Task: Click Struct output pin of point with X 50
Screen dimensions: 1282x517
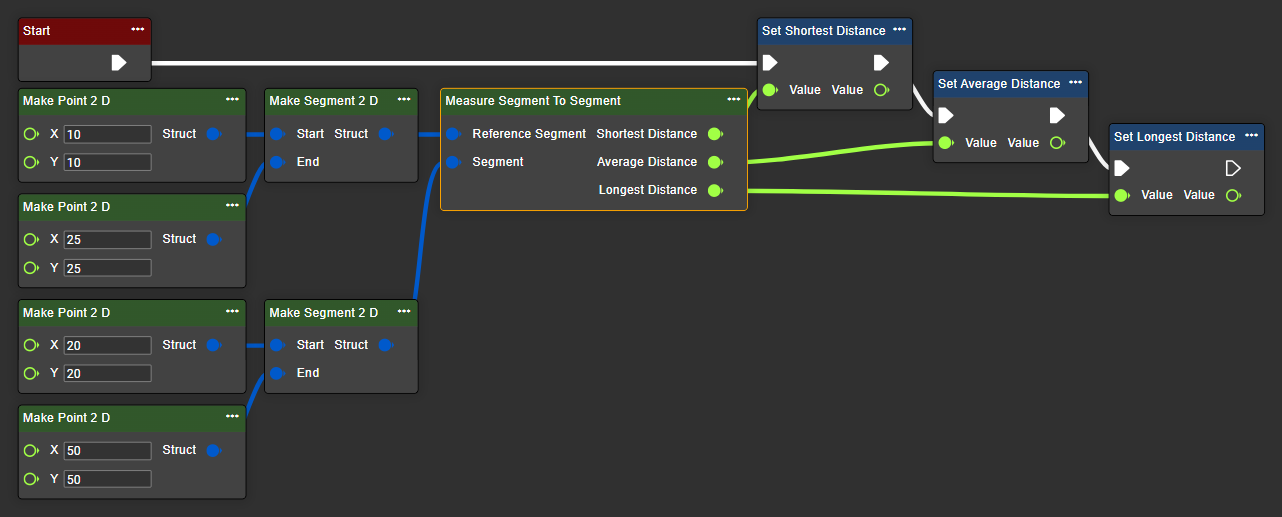Action: [213, 451]
